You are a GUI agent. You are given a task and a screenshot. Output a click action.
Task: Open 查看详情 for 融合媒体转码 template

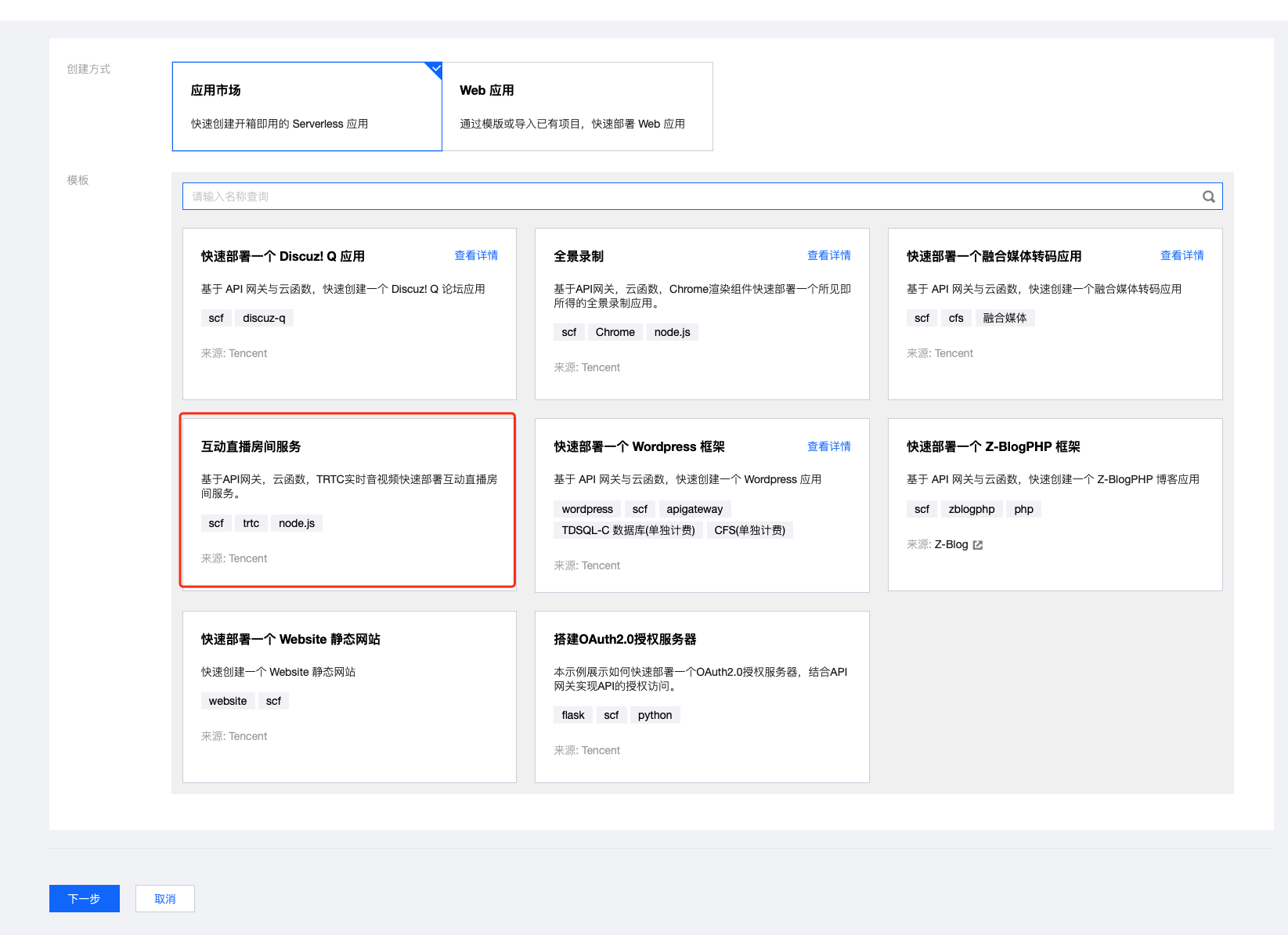tap(1182, 255)
